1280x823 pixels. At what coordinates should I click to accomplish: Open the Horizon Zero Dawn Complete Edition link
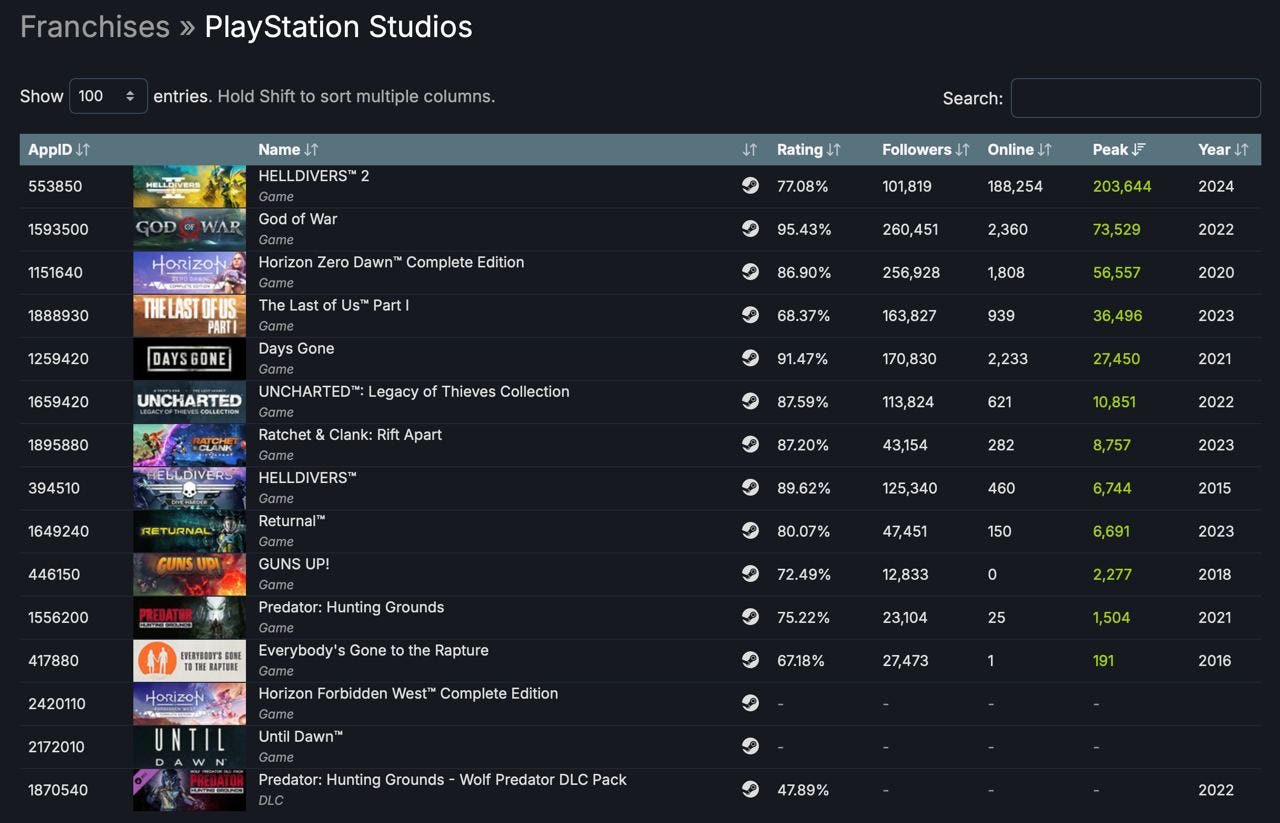point(391,262)
